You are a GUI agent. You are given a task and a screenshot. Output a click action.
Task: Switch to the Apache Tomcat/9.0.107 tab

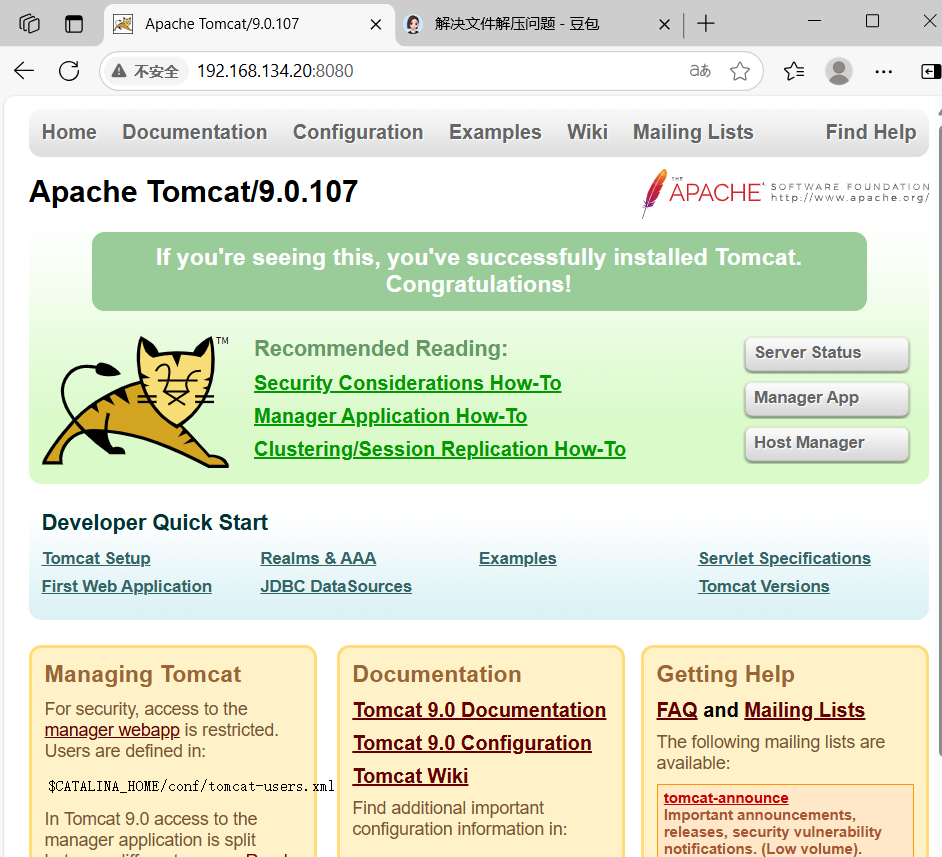pos(249,24)
